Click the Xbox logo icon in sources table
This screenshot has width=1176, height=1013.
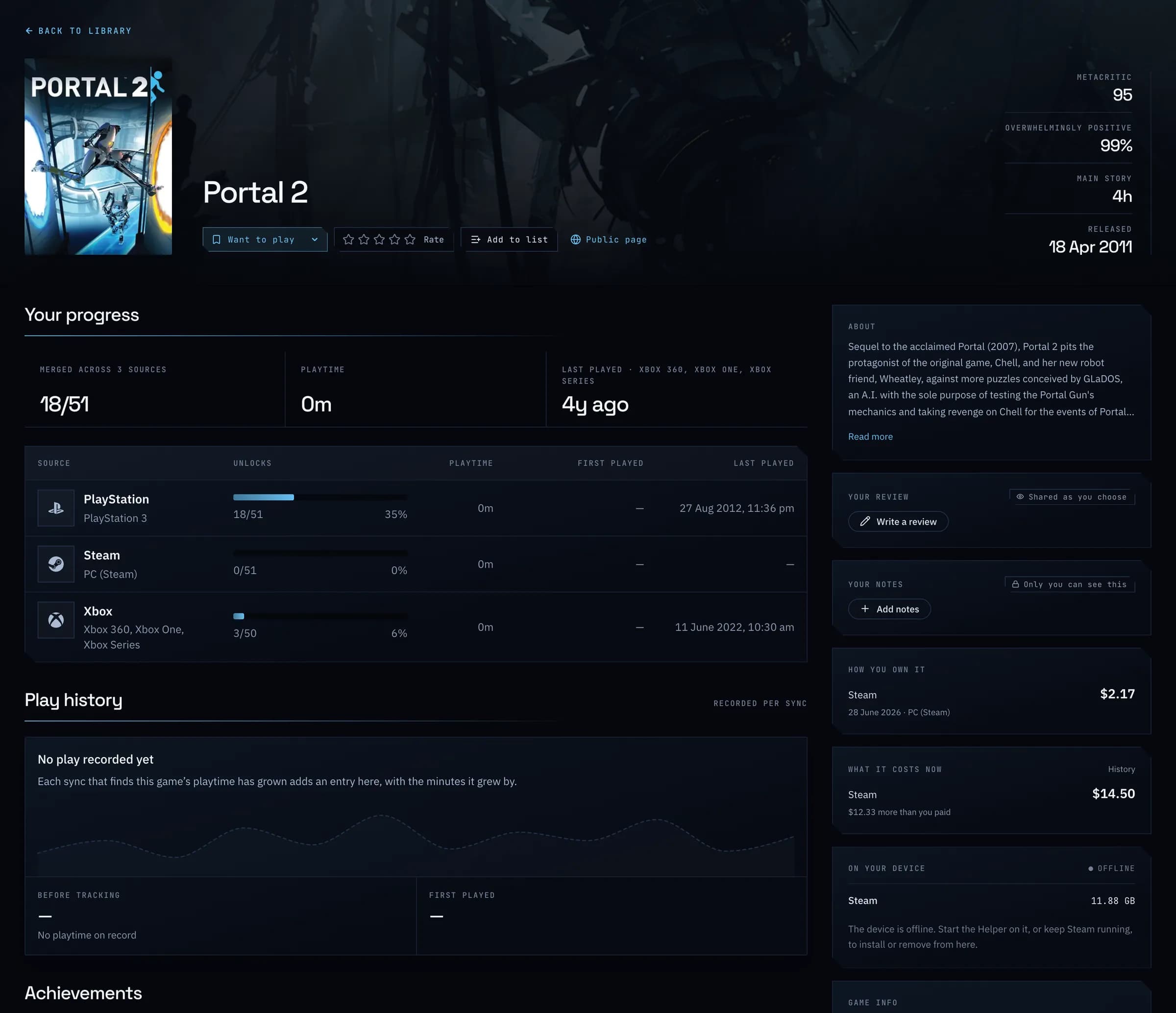pyautogui.click(x=56, y=620)
